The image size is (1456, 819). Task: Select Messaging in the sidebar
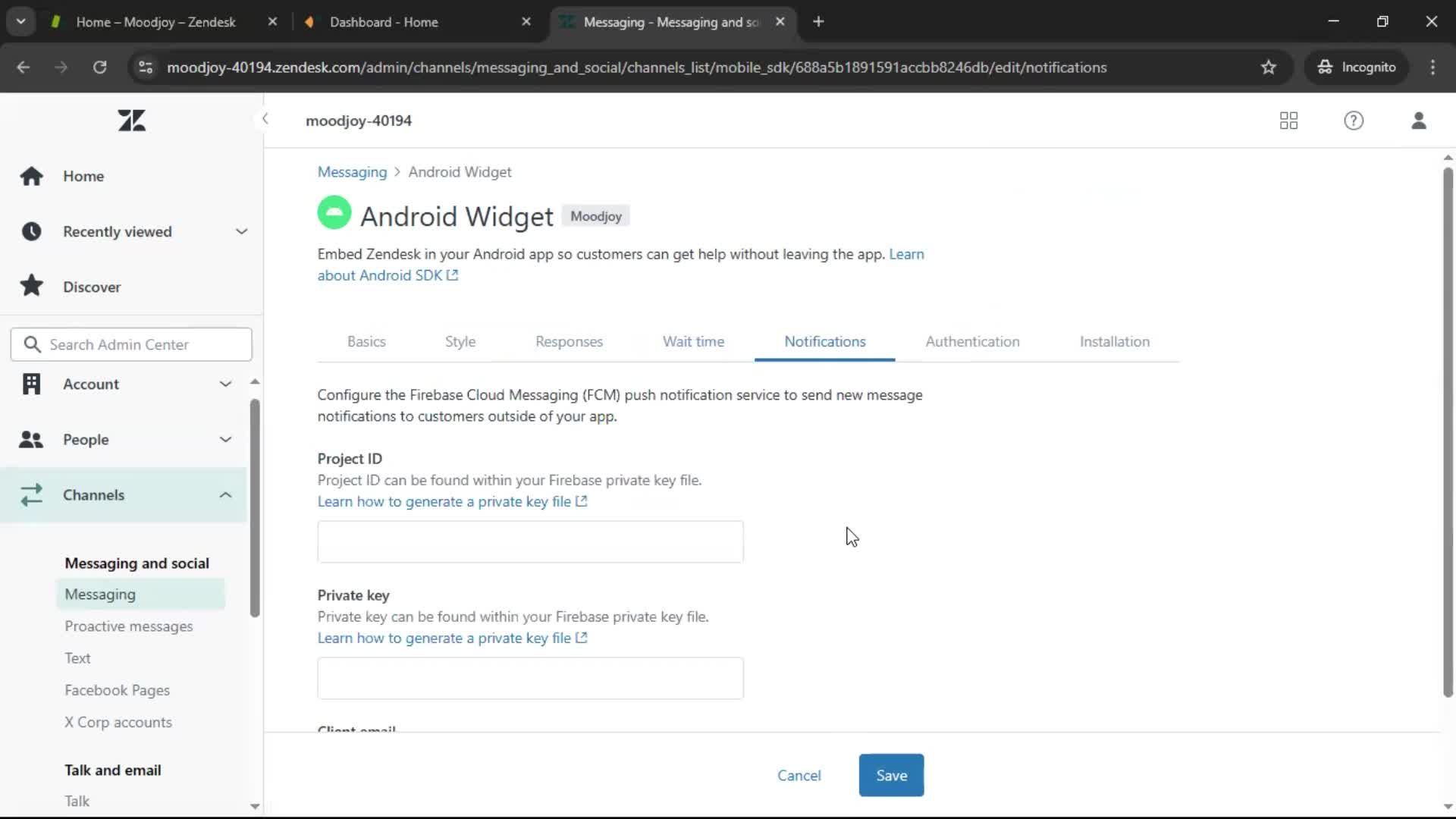[x=140, y=595]
